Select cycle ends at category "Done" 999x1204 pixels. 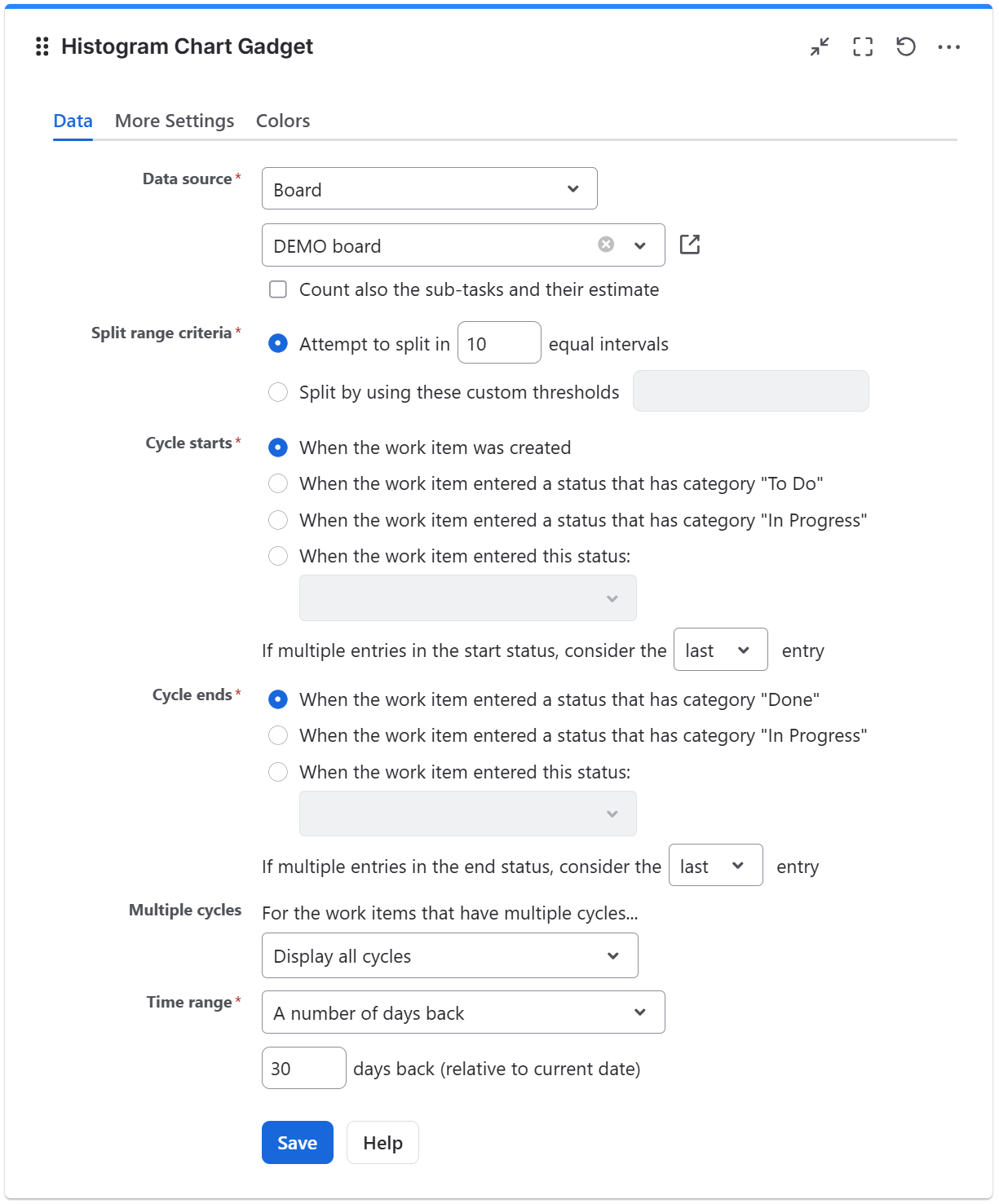click(x=278, y=699)
